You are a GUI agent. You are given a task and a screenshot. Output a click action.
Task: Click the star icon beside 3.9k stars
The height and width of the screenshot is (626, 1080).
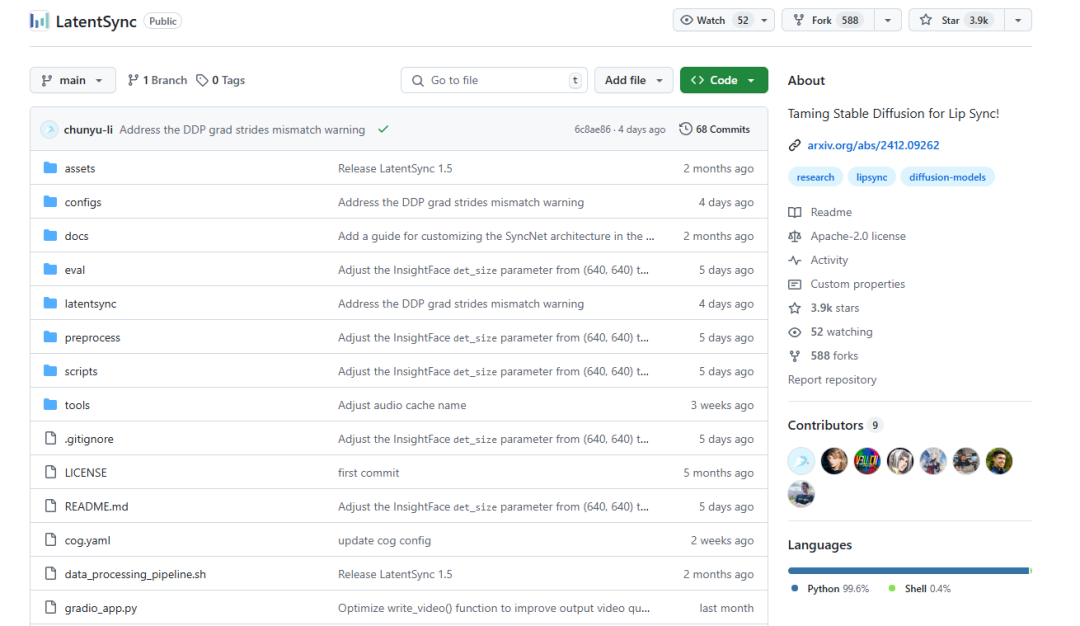coord(795,308)
